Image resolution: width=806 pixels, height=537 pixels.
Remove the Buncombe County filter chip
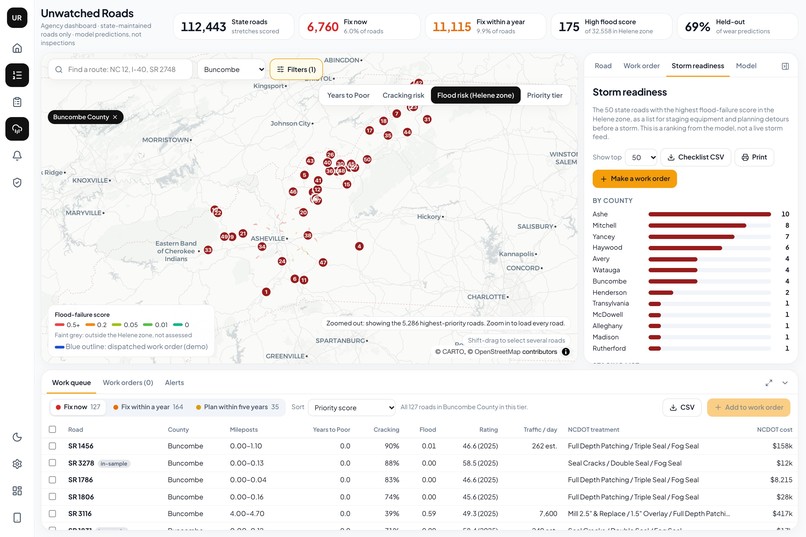click(x=115, y=117)
